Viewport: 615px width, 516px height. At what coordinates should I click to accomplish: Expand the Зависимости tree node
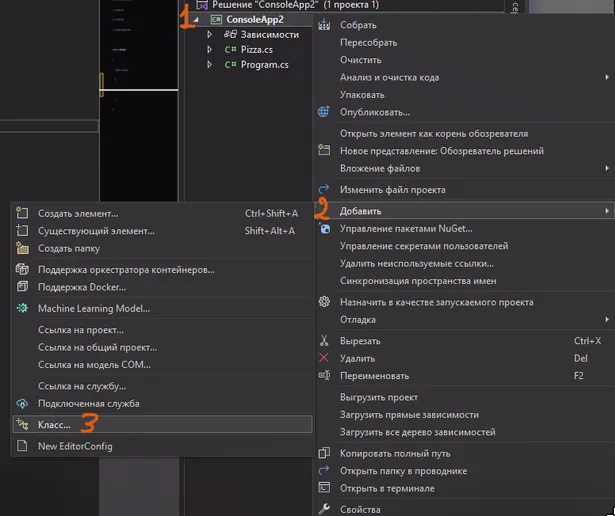pyautogui.click(x=209, y=35)
